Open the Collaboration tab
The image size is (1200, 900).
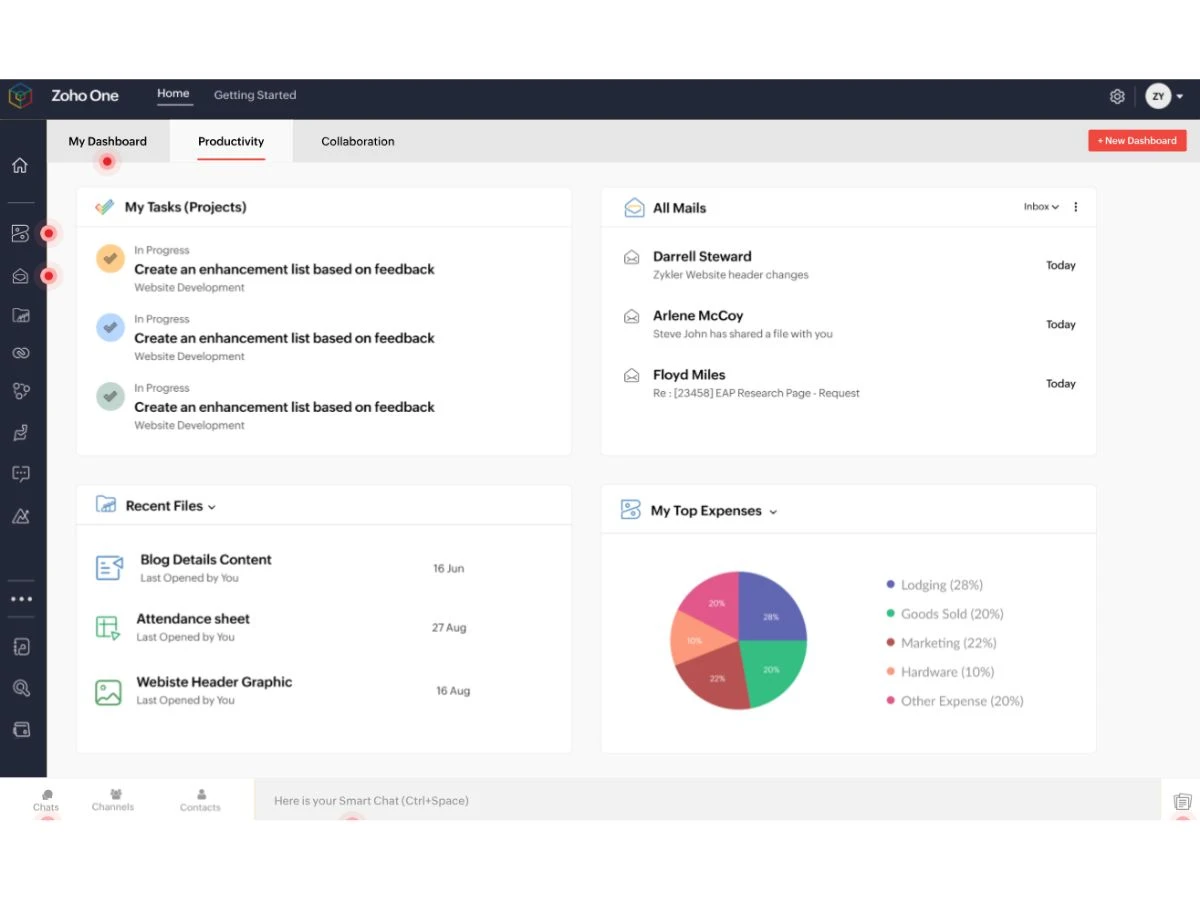pyautogui.click(x=358, y=141)
